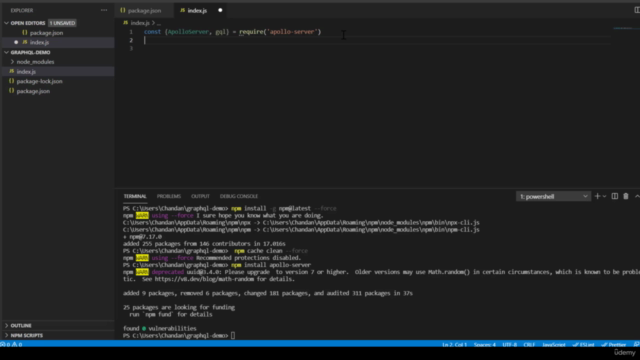
Task: Open breadcrumb ellipsis symbol after index.js
Action: coord(159,23)
